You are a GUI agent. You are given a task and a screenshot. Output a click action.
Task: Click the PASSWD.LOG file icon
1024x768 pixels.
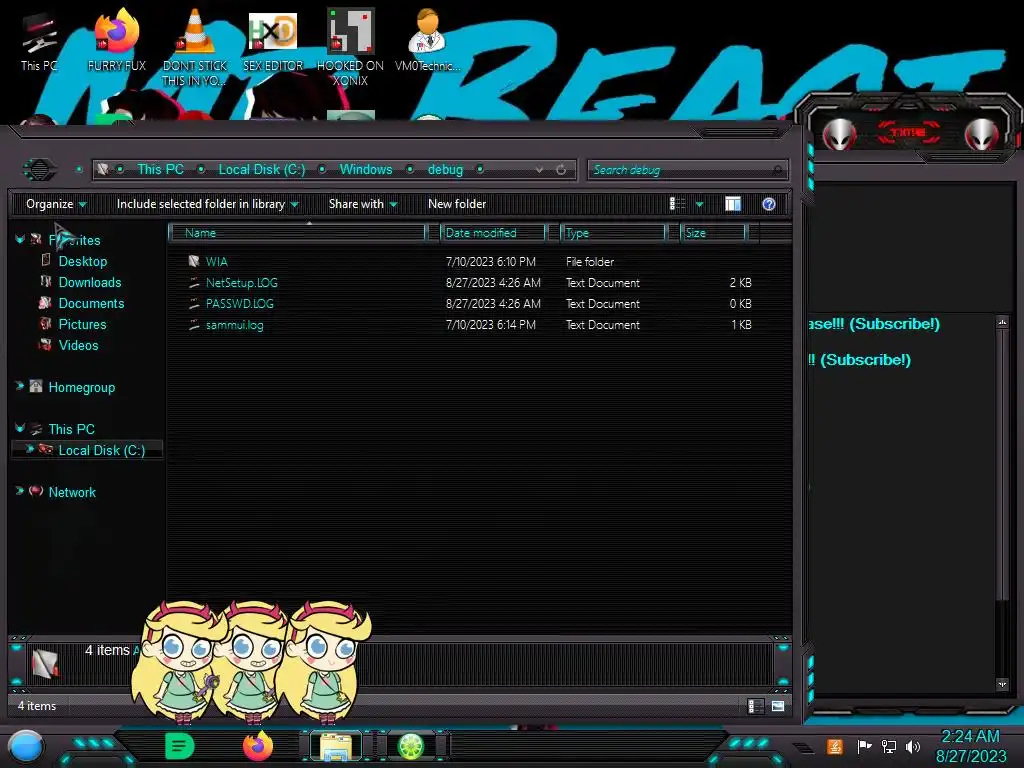[x=194, y=304]
